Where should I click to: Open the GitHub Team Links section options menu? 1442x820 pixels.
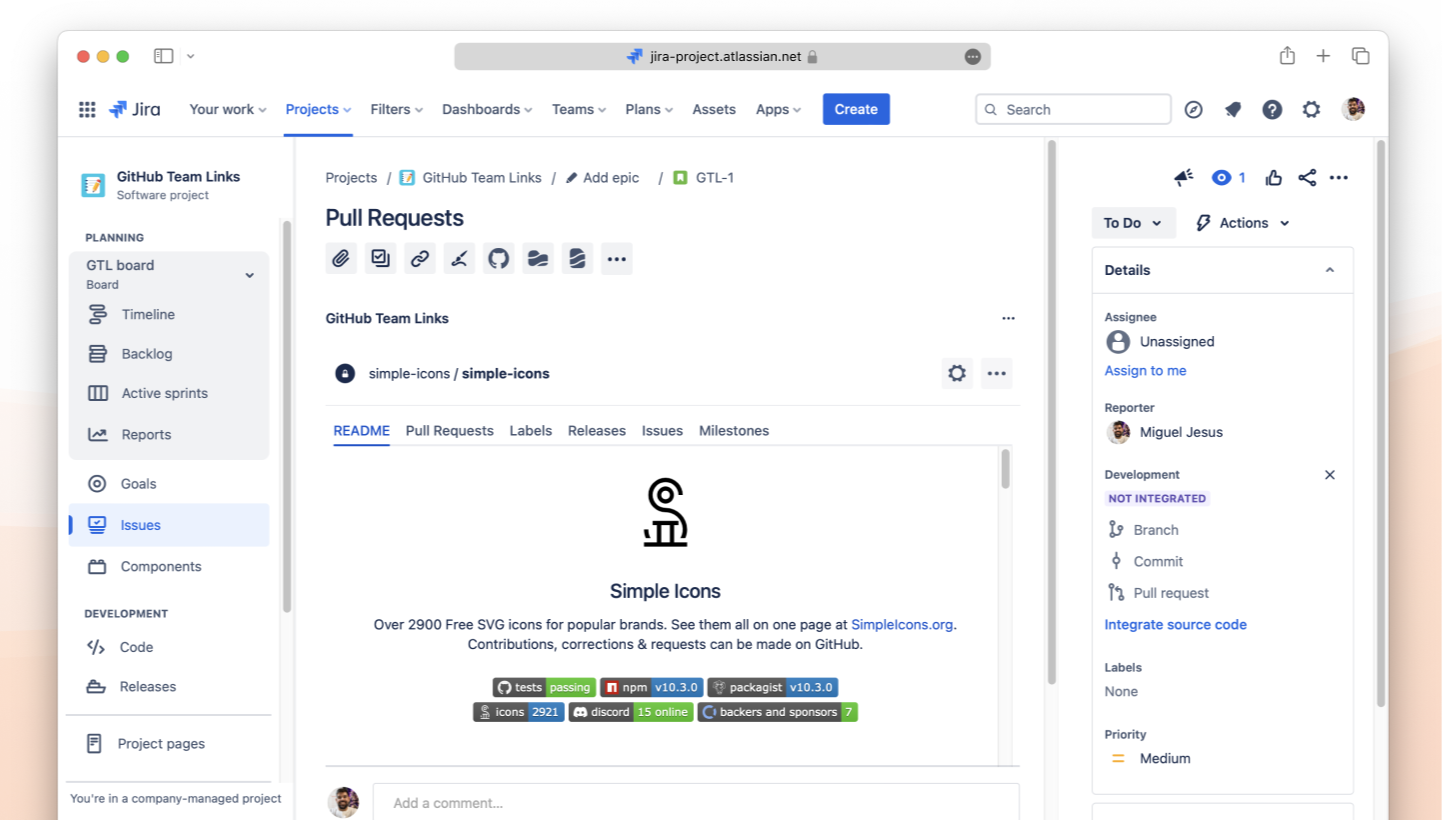pyautogui.click(x=1008, y=318)
